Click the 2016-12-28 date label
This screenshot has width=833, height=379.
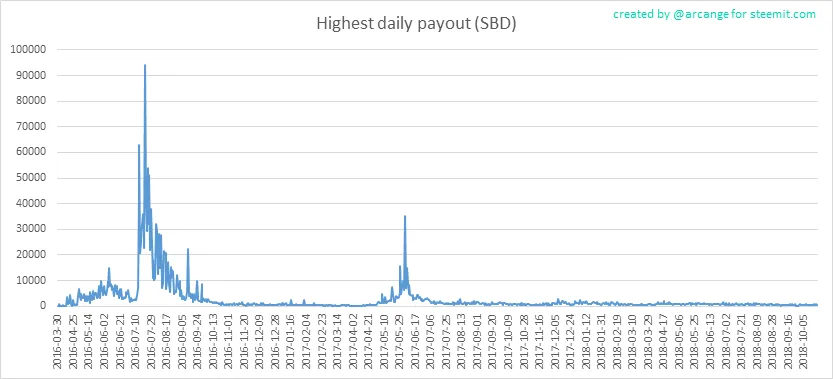[274, 341]
